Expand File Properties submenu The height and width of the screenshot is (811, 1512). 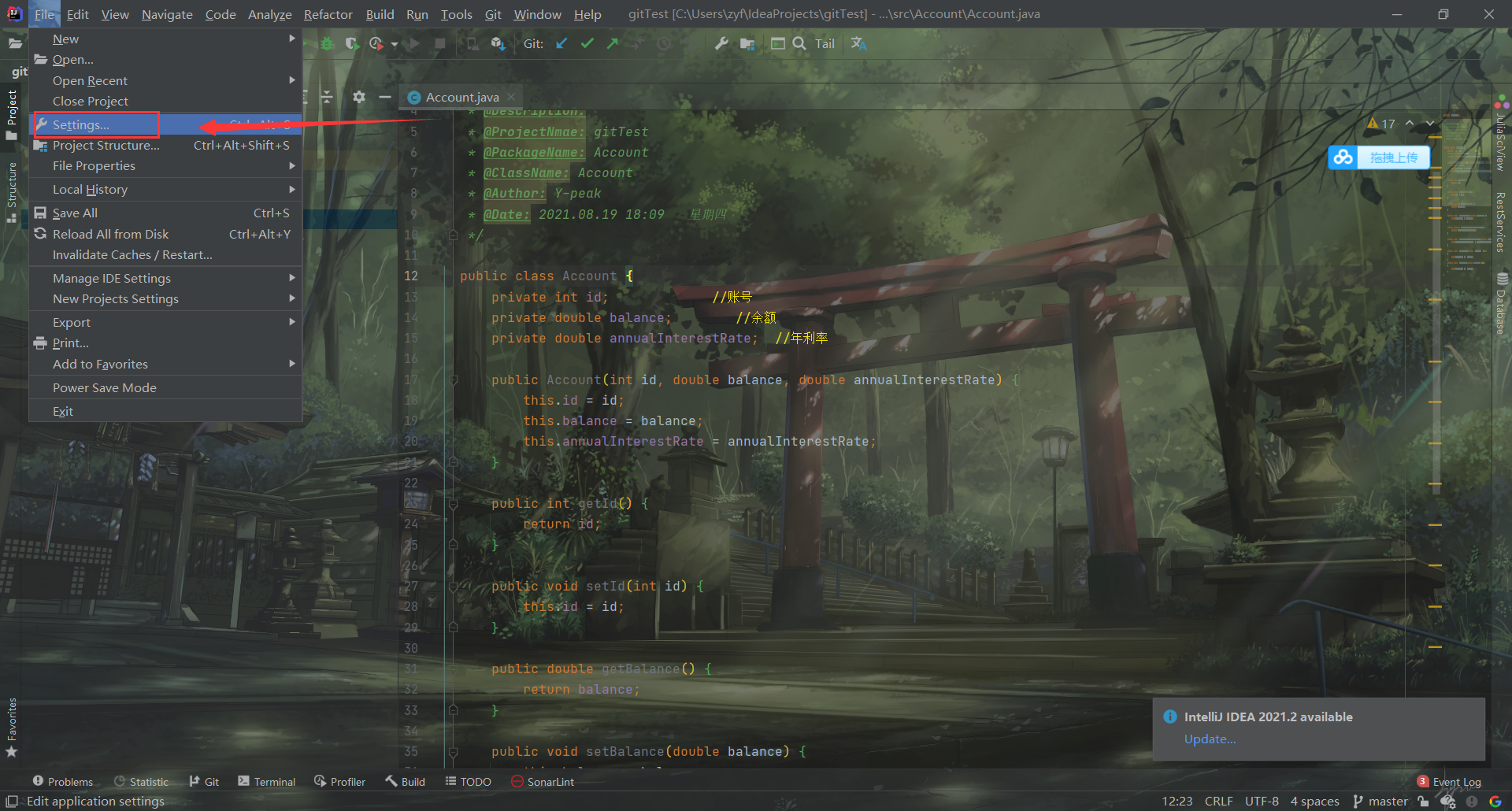(165, 165)
